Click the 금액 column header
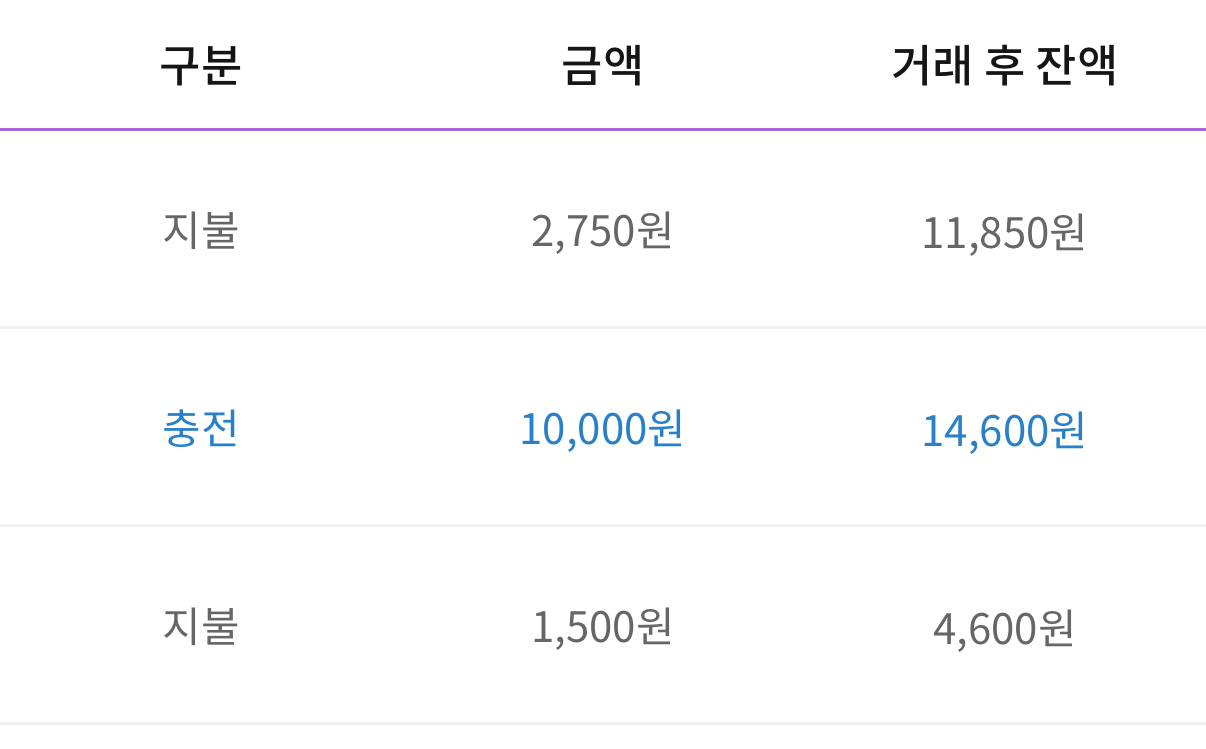Image resolution: width=1206 pixels, height=749 pixels. [601, 66]
